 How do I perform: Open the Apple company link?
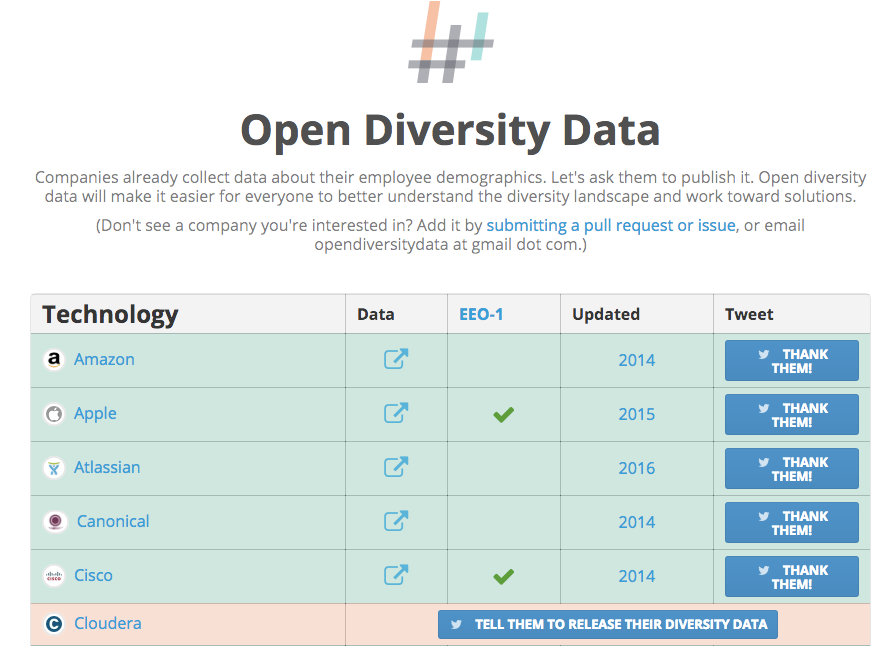95,414
